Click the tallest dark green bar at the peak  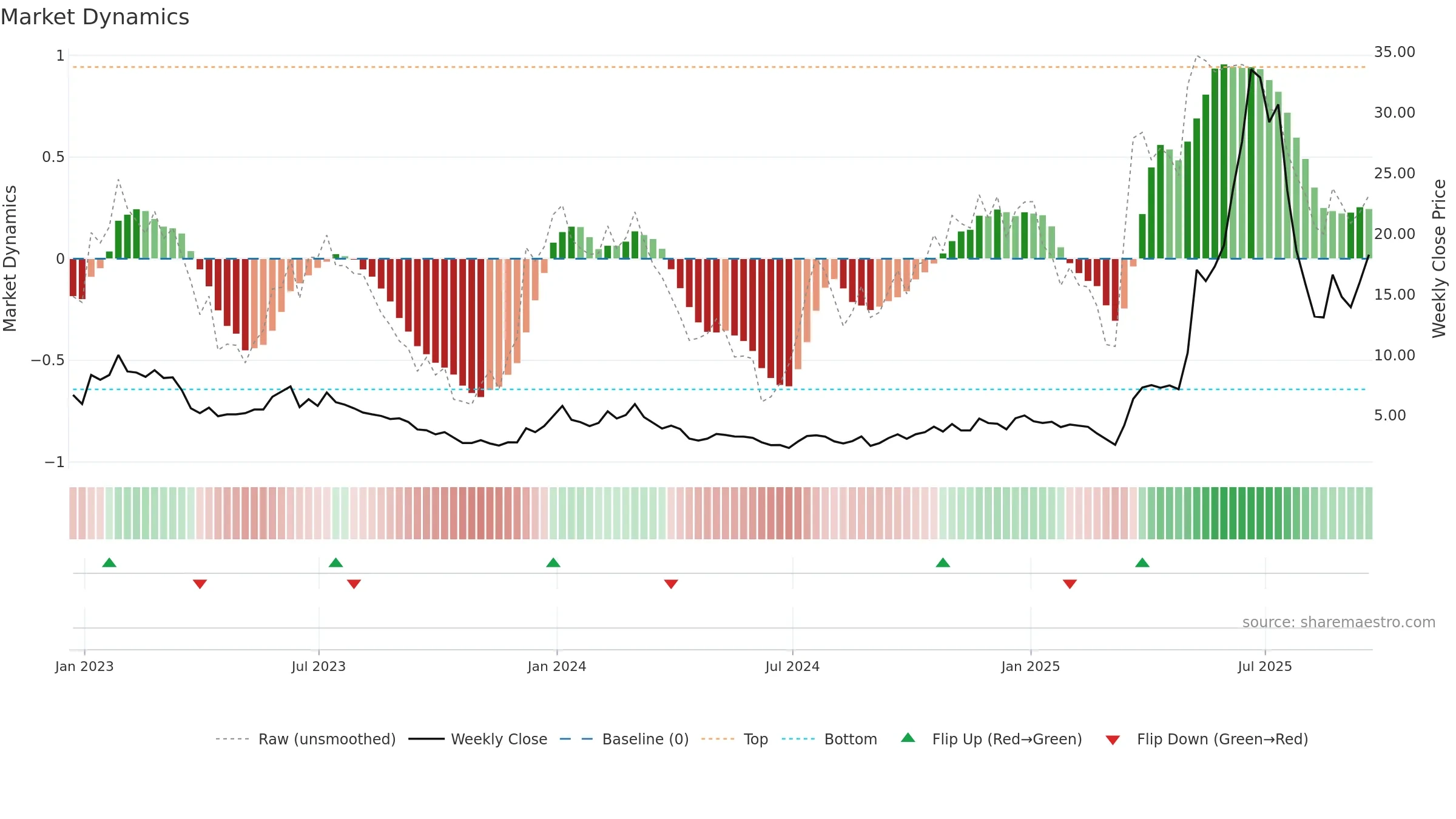(1224, 161)
